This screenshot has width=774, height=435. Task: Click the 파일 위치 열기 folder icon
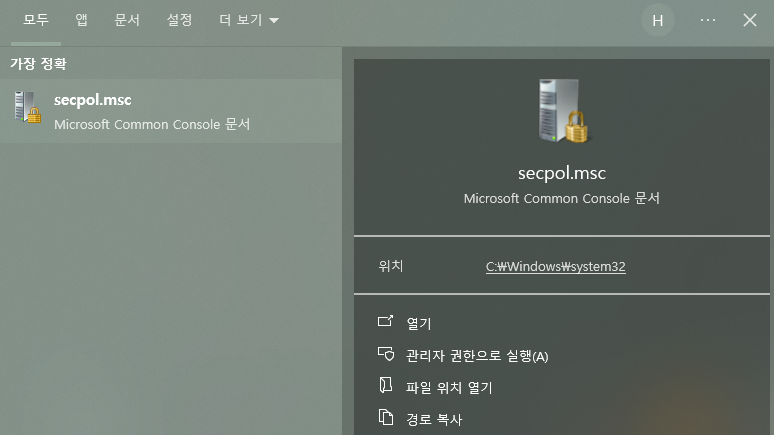(385, 386)
